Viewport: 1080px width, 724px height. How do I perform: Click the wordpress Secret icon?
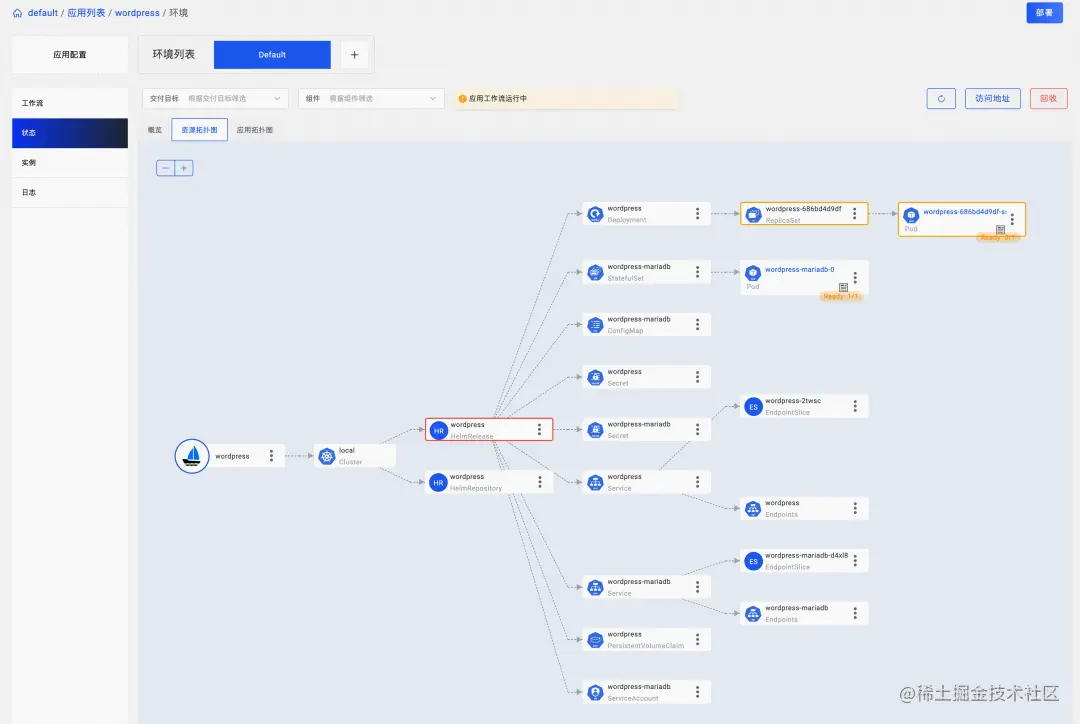pyautogui.click(x=595, y=377)
